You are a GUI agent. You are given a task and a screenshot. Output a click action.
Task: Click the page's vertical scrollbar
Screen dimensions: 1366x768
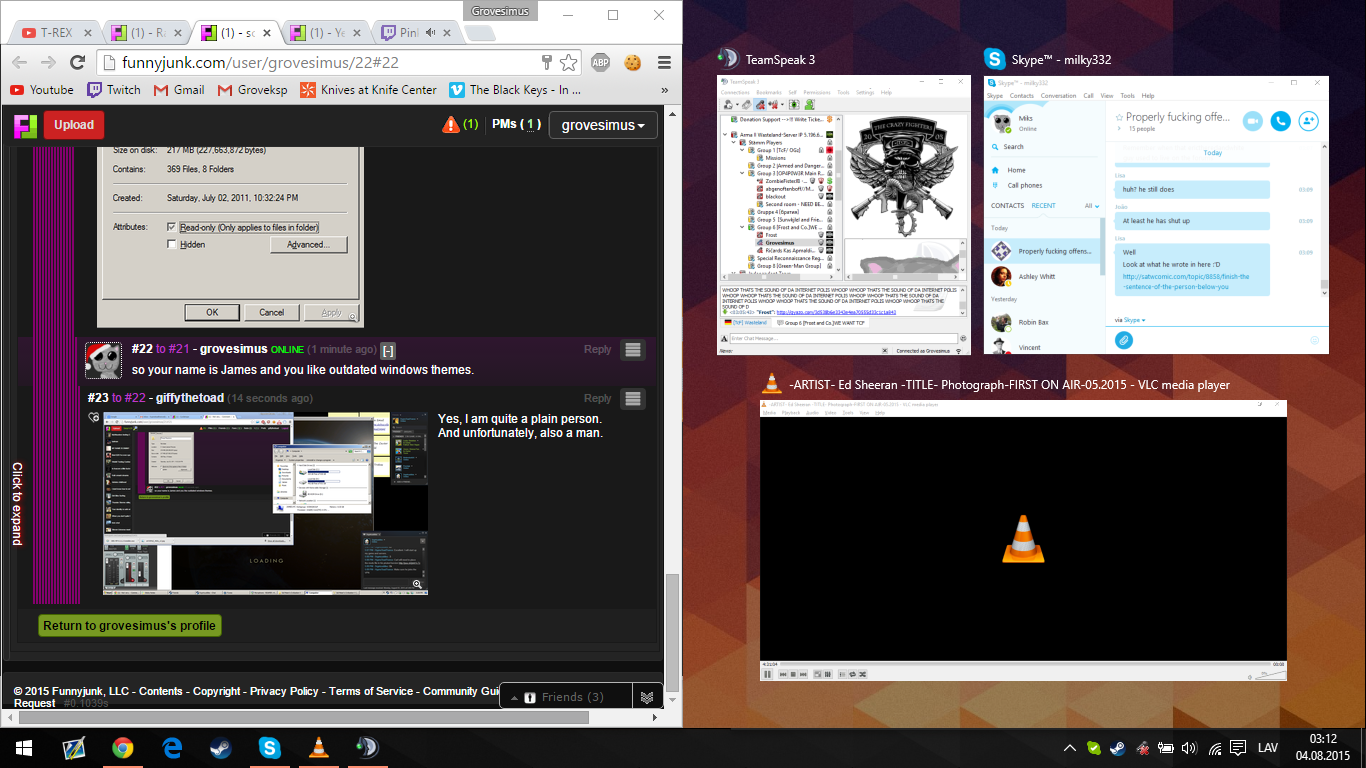click(x=673, y=620)
